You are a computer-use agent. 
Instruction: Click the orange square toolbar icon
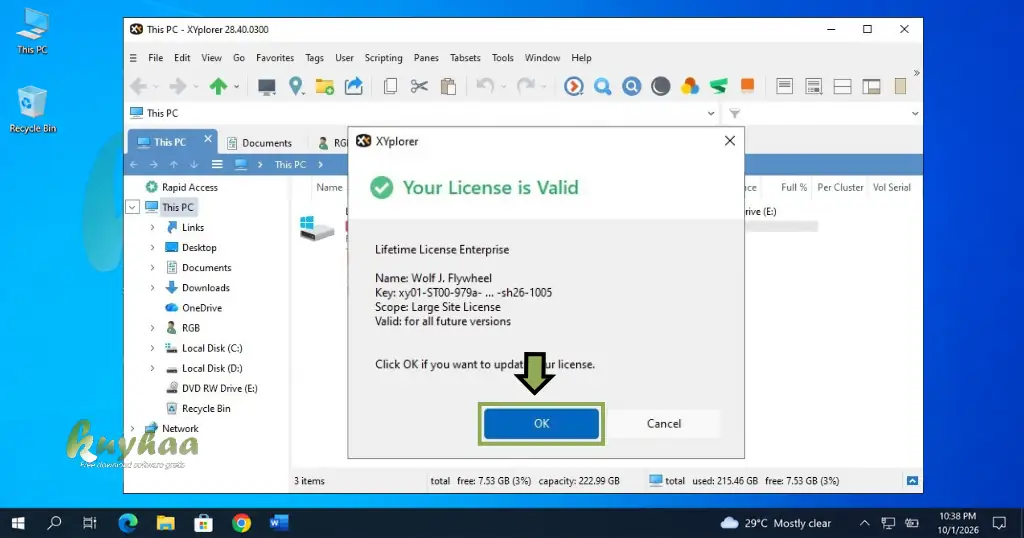pos(747,86)
